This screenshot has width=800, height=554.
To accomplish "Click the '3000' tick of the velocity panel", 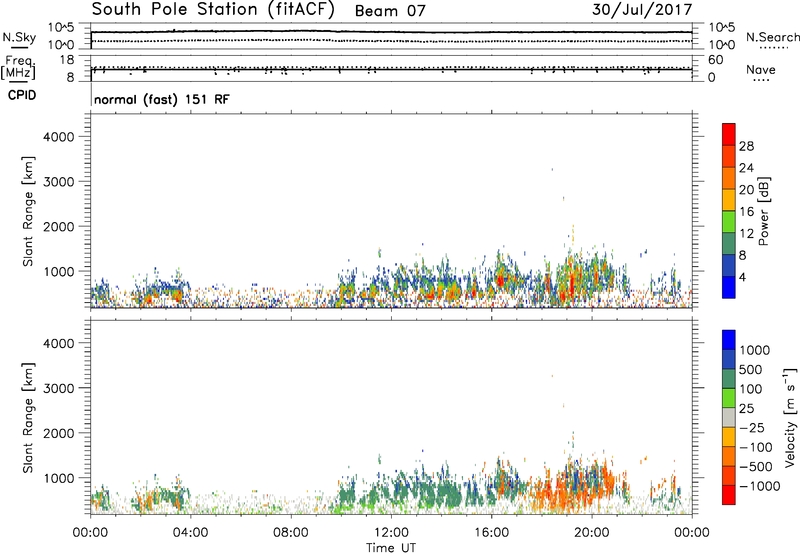I will (x=59, y=388).
